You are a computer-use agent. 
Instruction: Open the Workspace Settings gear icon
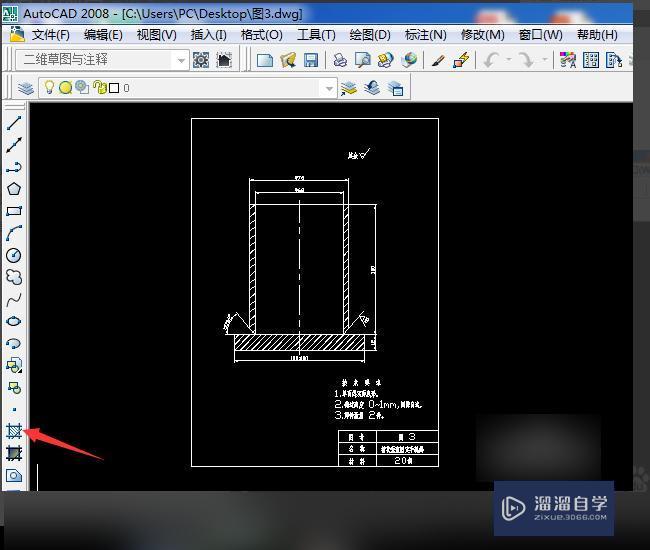click(201, 61)
